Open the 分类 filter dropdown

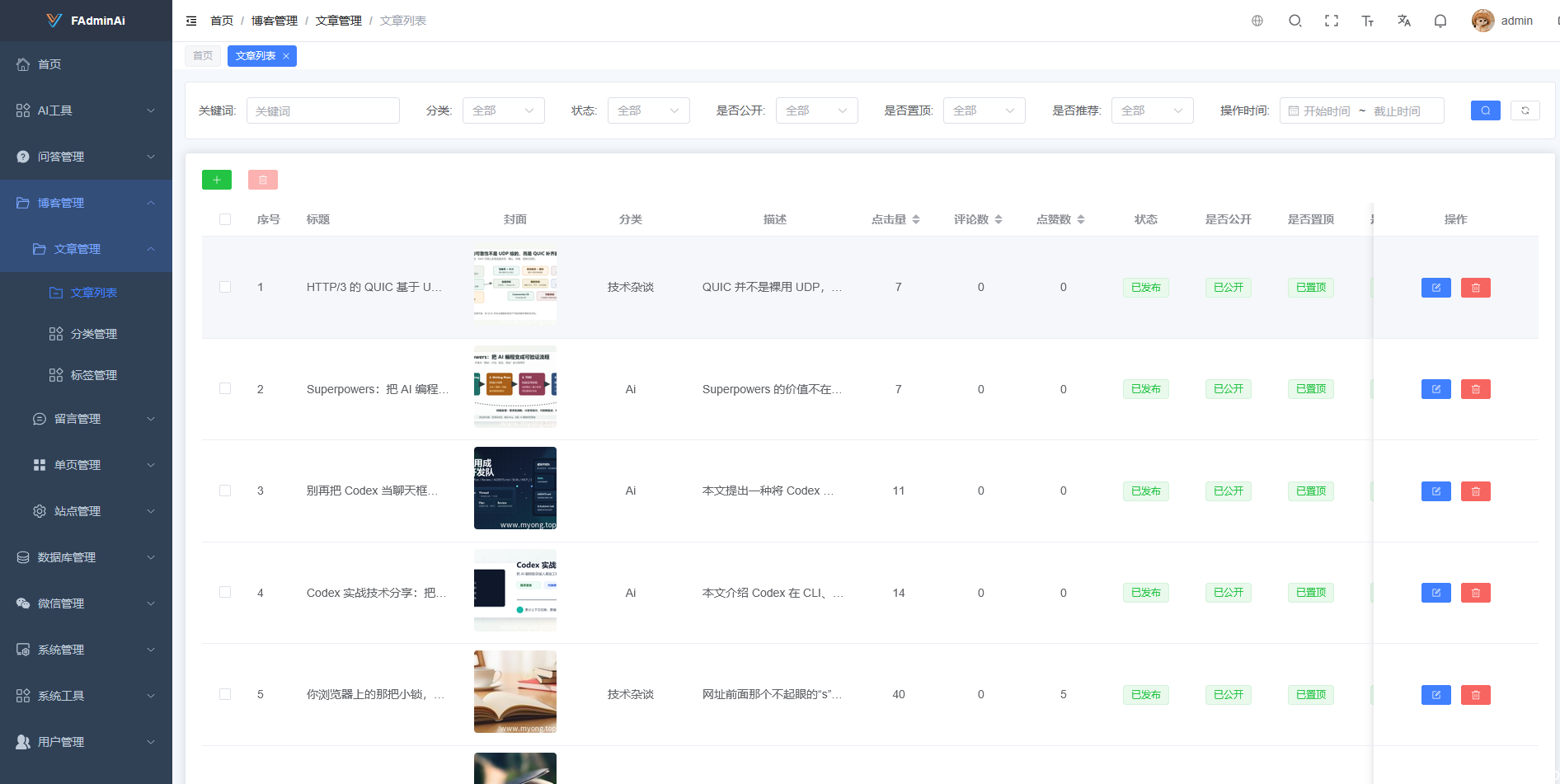(x=504, y=110)
